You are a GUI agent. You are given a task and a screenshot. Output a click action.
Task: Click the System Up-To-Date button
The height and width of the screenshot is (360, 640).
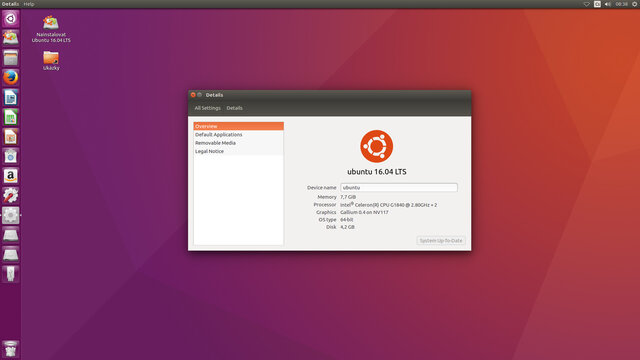441,241
